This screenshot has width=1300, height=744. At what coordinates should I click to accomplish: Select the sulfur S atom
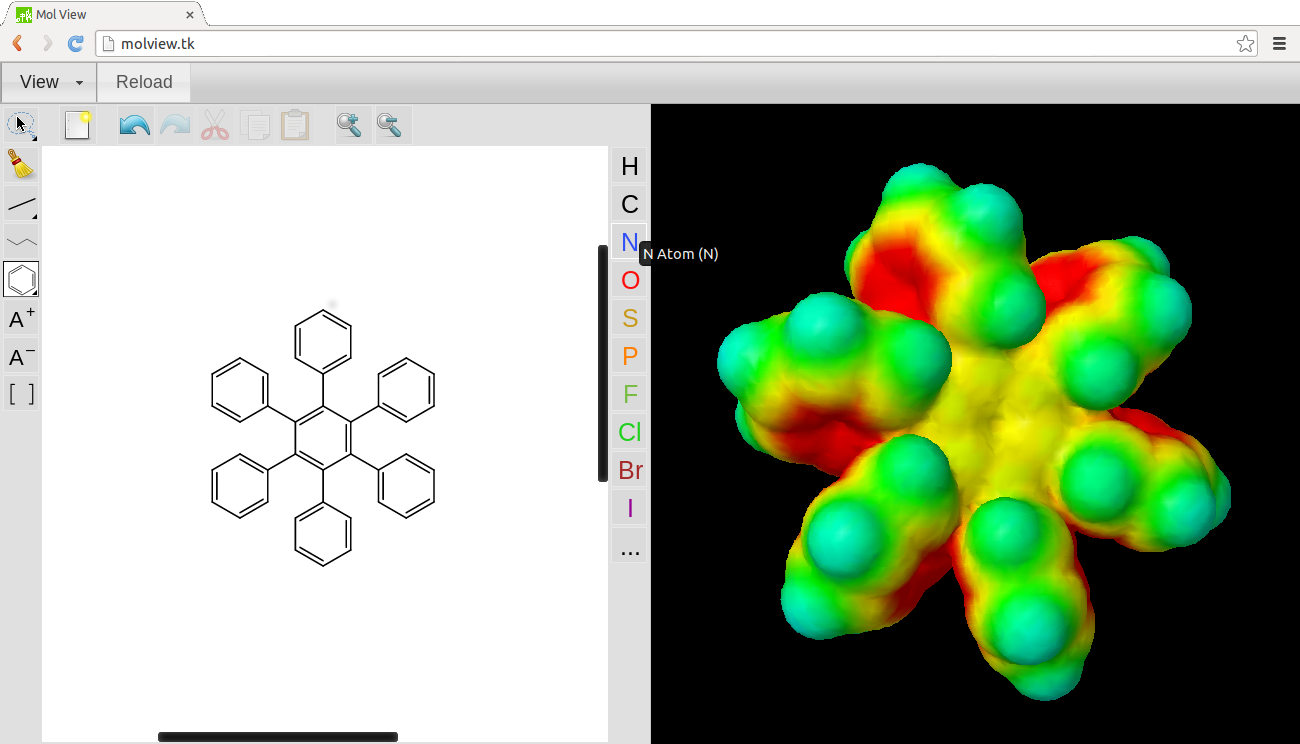[x=630, y=318]
